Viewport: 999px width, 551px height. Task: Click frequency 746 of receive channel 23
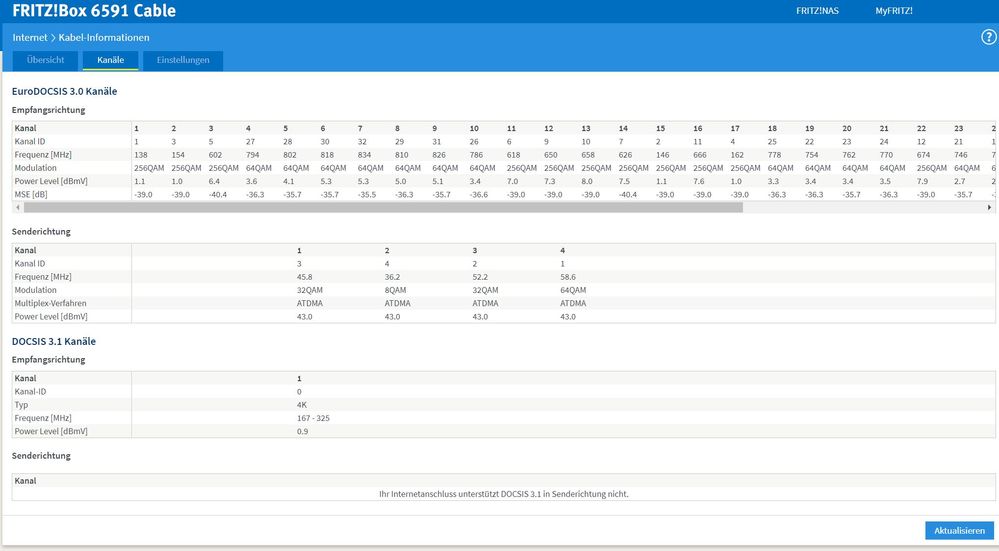coord(961,155)
